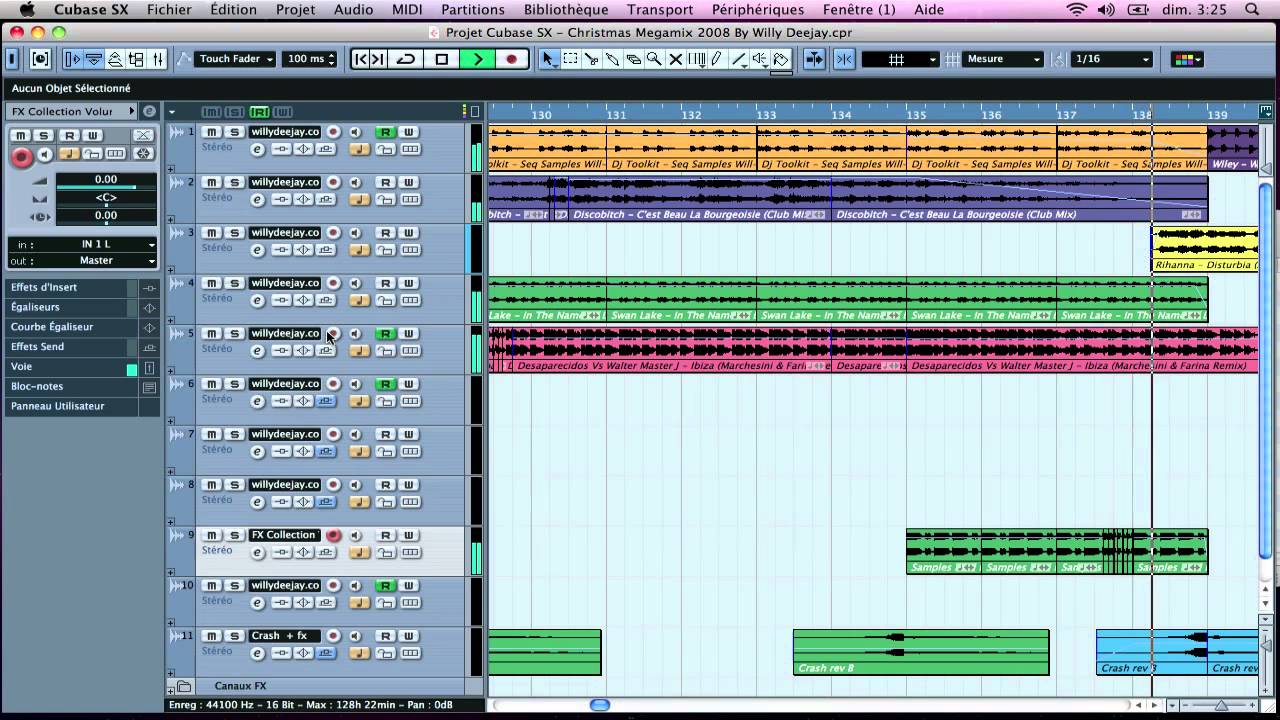Open the Apple menu
This screenshot has height=720, width=1280.
point(27,10)
